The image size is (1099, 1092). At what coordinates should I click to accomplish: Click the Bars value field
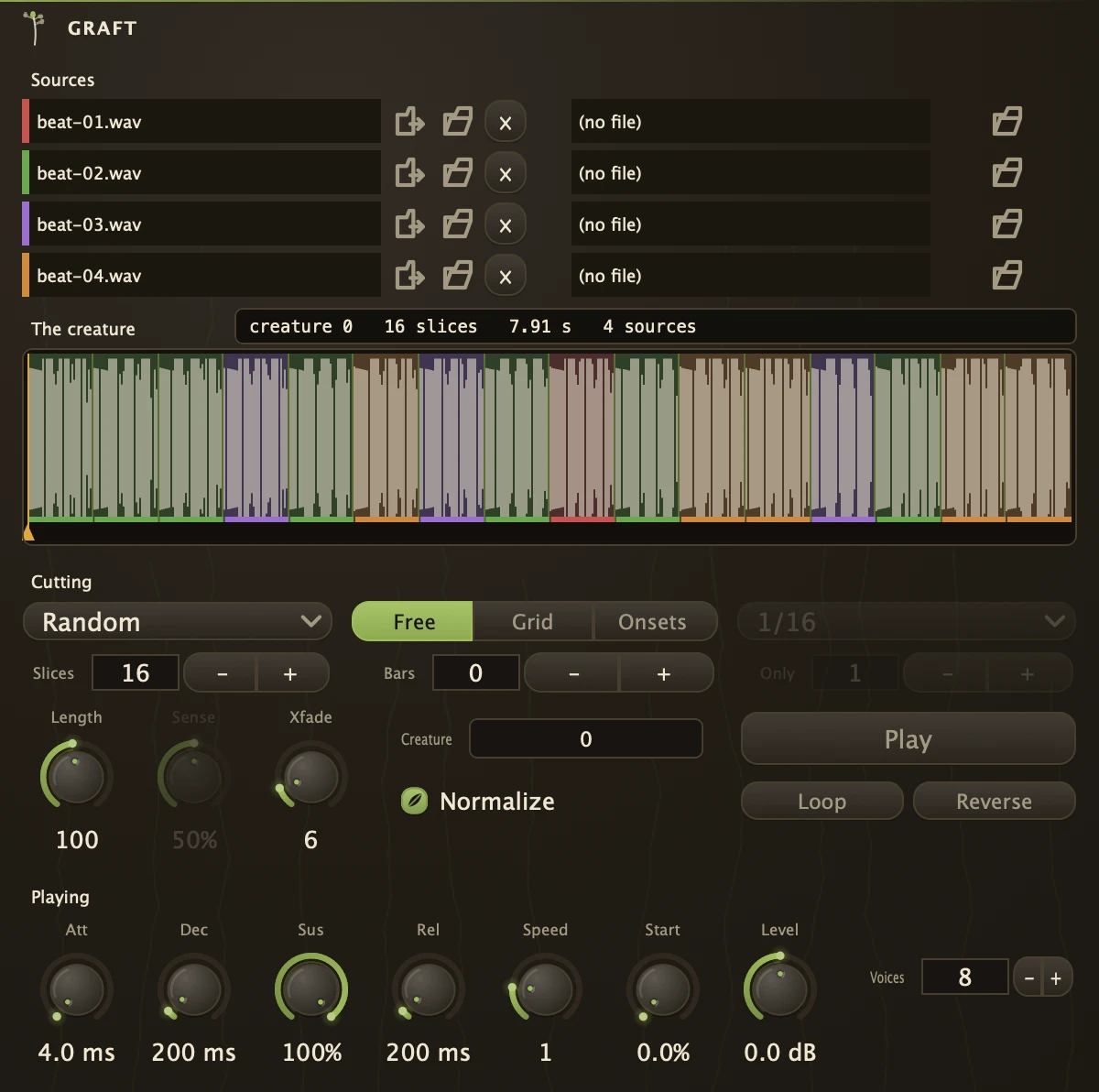476,672
